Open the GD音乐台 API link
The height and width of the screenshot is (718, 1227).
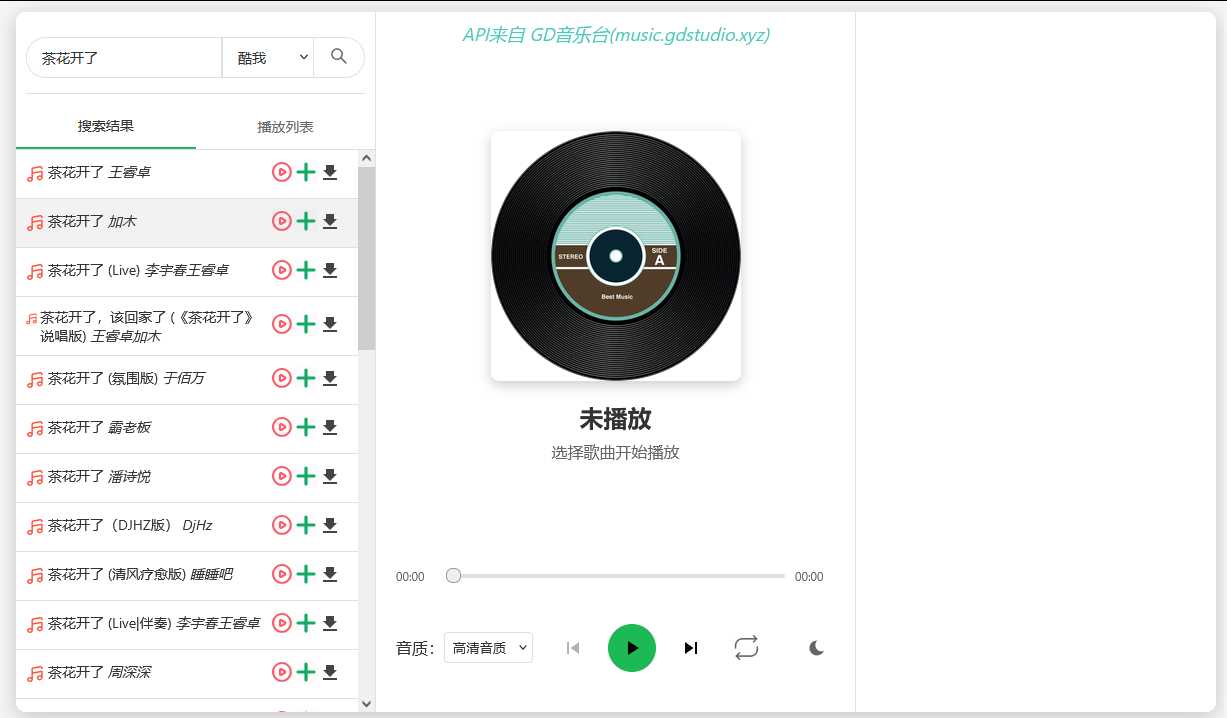615,35
